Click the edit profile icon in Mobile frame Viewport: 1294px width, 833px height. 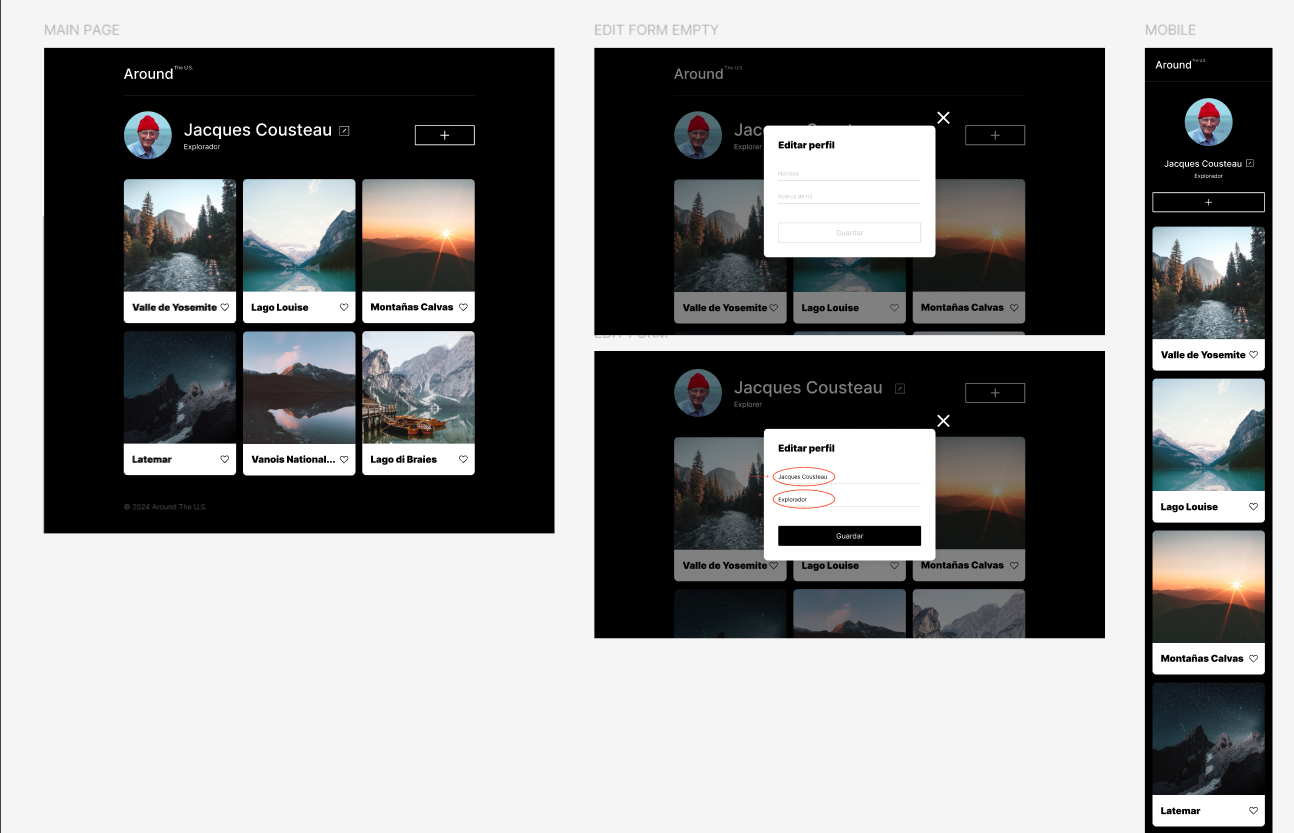coord(1250,163)
